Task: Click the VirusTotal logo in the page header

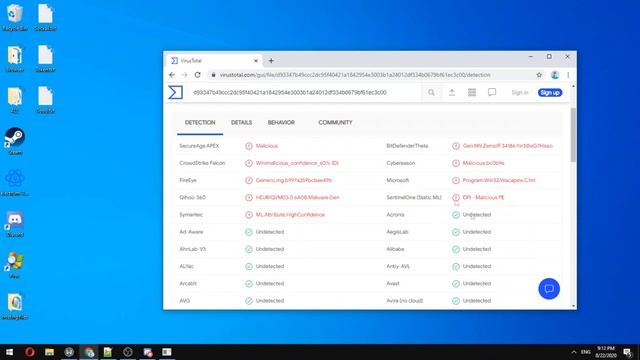Action: 176,93
